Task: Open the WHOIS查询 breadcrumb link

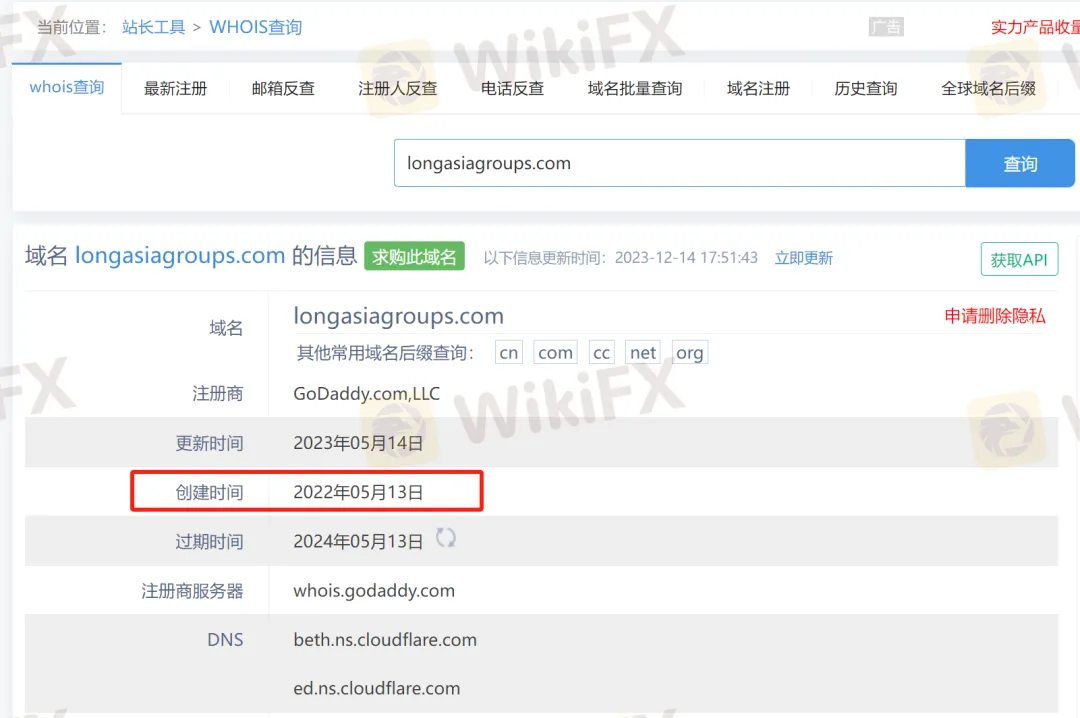Action: point(256,27)
